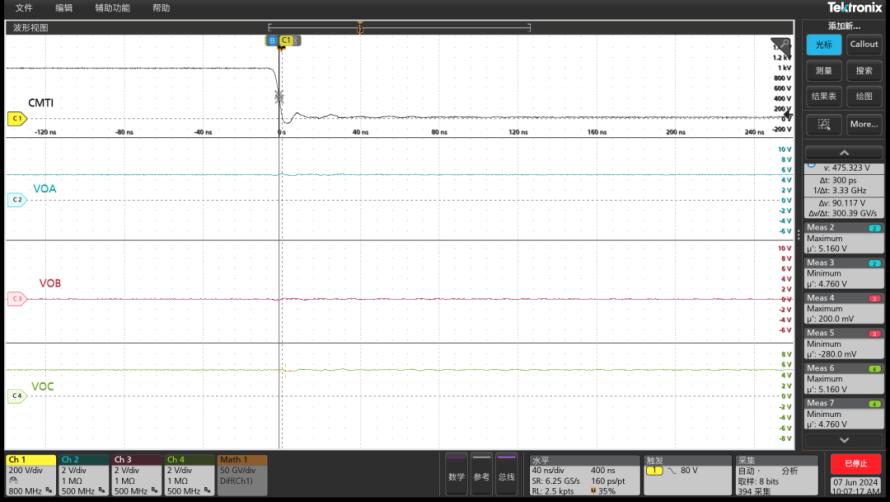
Task: Open the 采集 (Acquisition) settings badge
Action: pos(776,475)
